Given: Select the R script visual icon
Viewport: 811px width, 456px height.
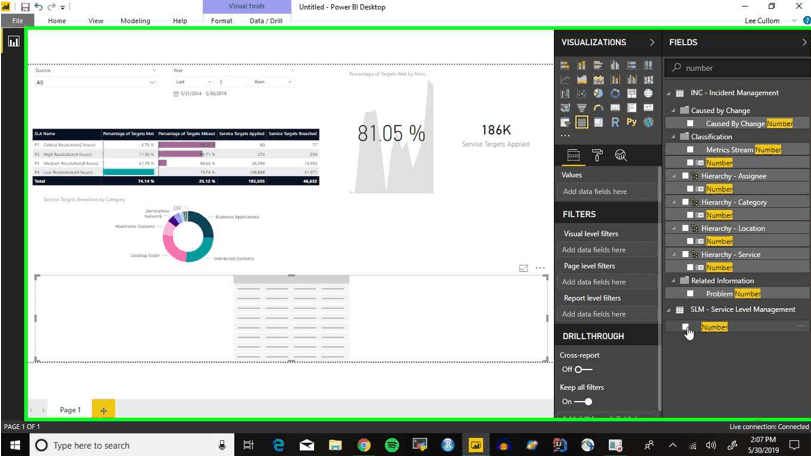Looking at the screenshot, I should 615,123.
